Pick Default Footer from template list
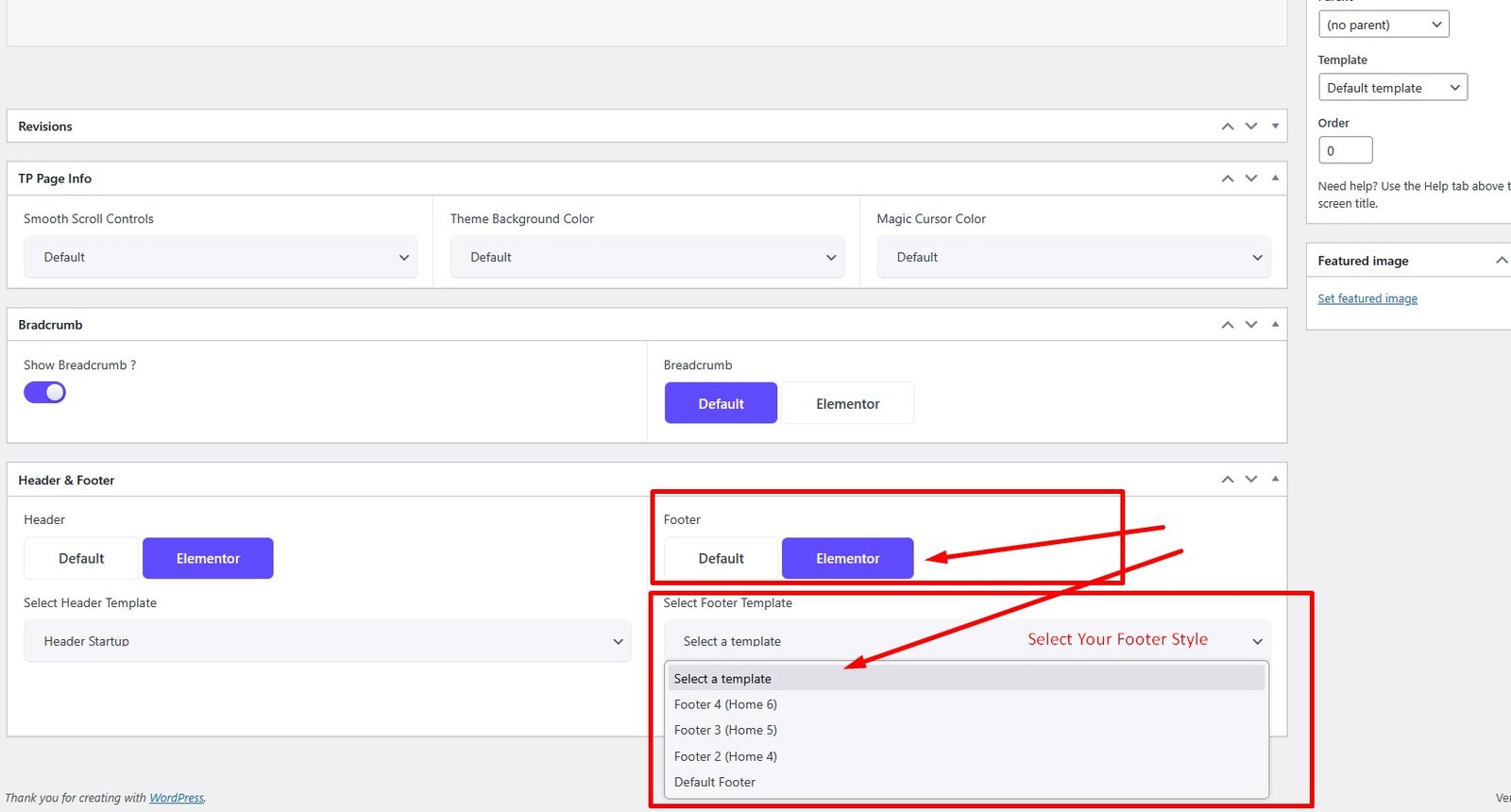 [x=715, y=782]
